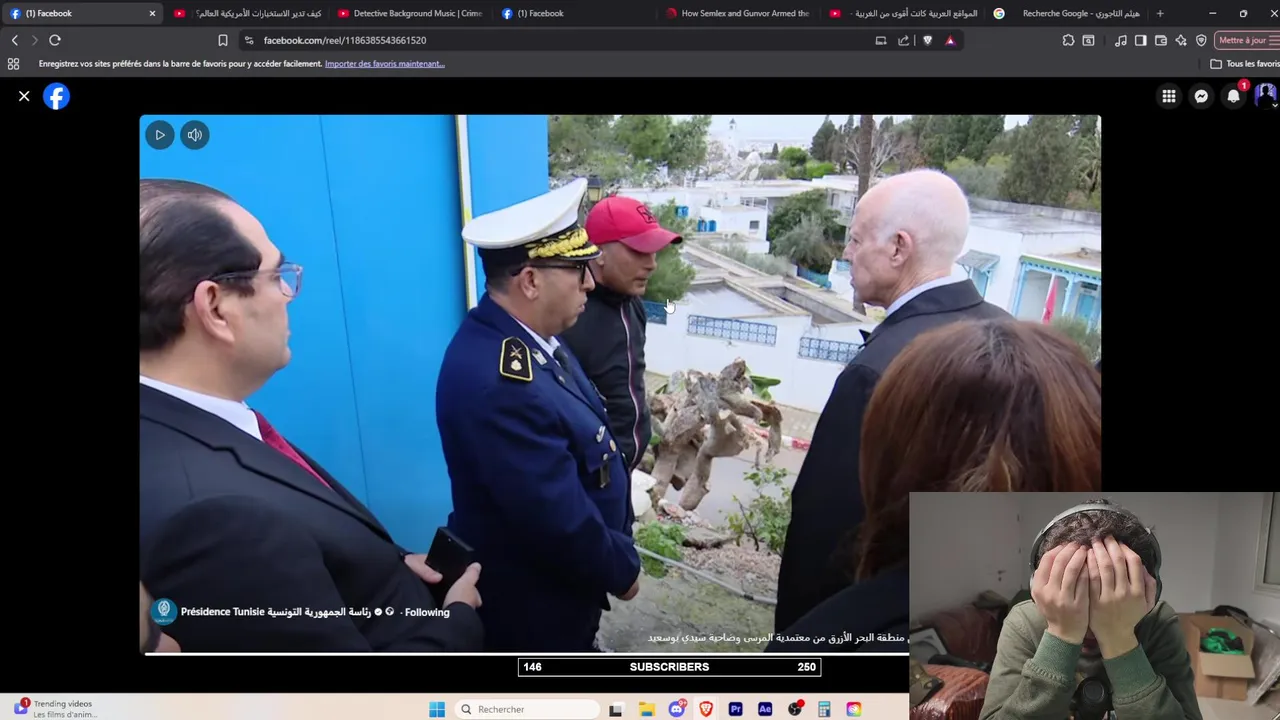Screen dimensions: 1280x720
Task: Play the Facebook reel video
Action: (159, 135)
